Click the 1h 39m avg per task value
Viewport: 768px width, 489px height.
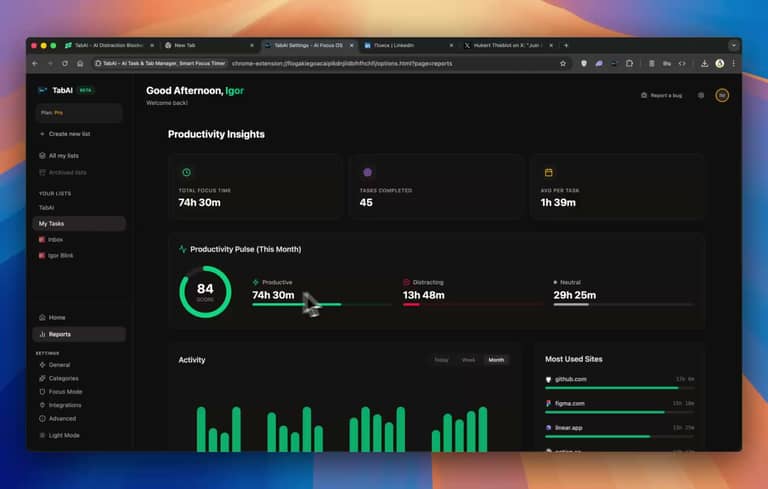[x=558, y=202]
